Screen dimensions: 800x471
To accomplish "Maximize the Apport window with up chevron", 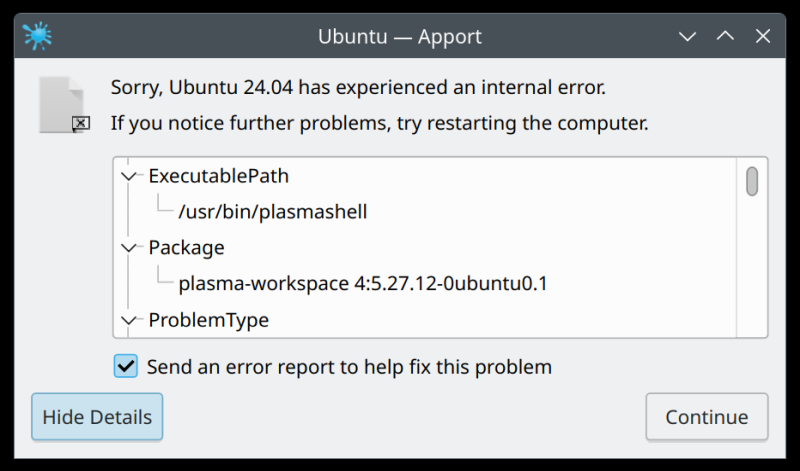I will point(725,36).
